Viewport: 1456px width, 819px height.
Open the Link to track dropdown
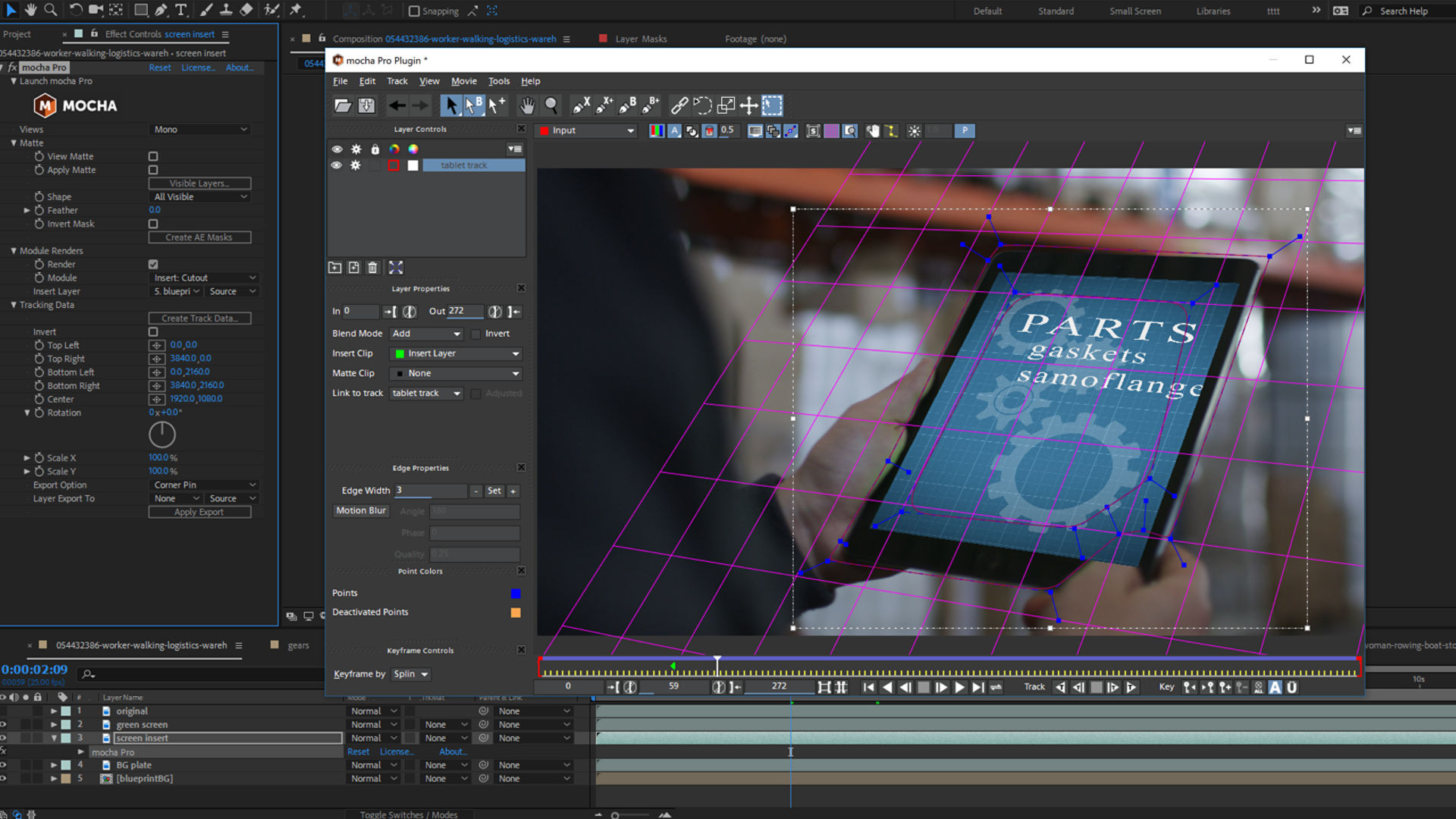point(425,393)
